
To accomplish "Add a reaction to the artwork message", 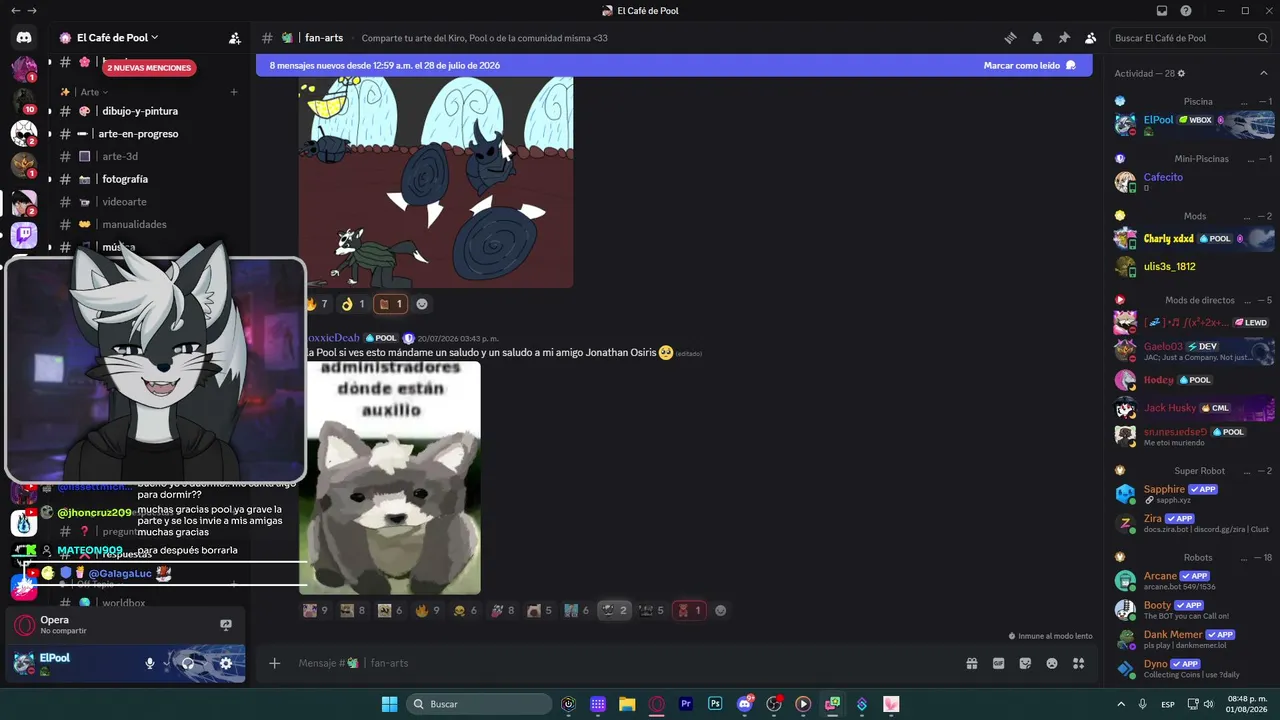I will (422, 304).
